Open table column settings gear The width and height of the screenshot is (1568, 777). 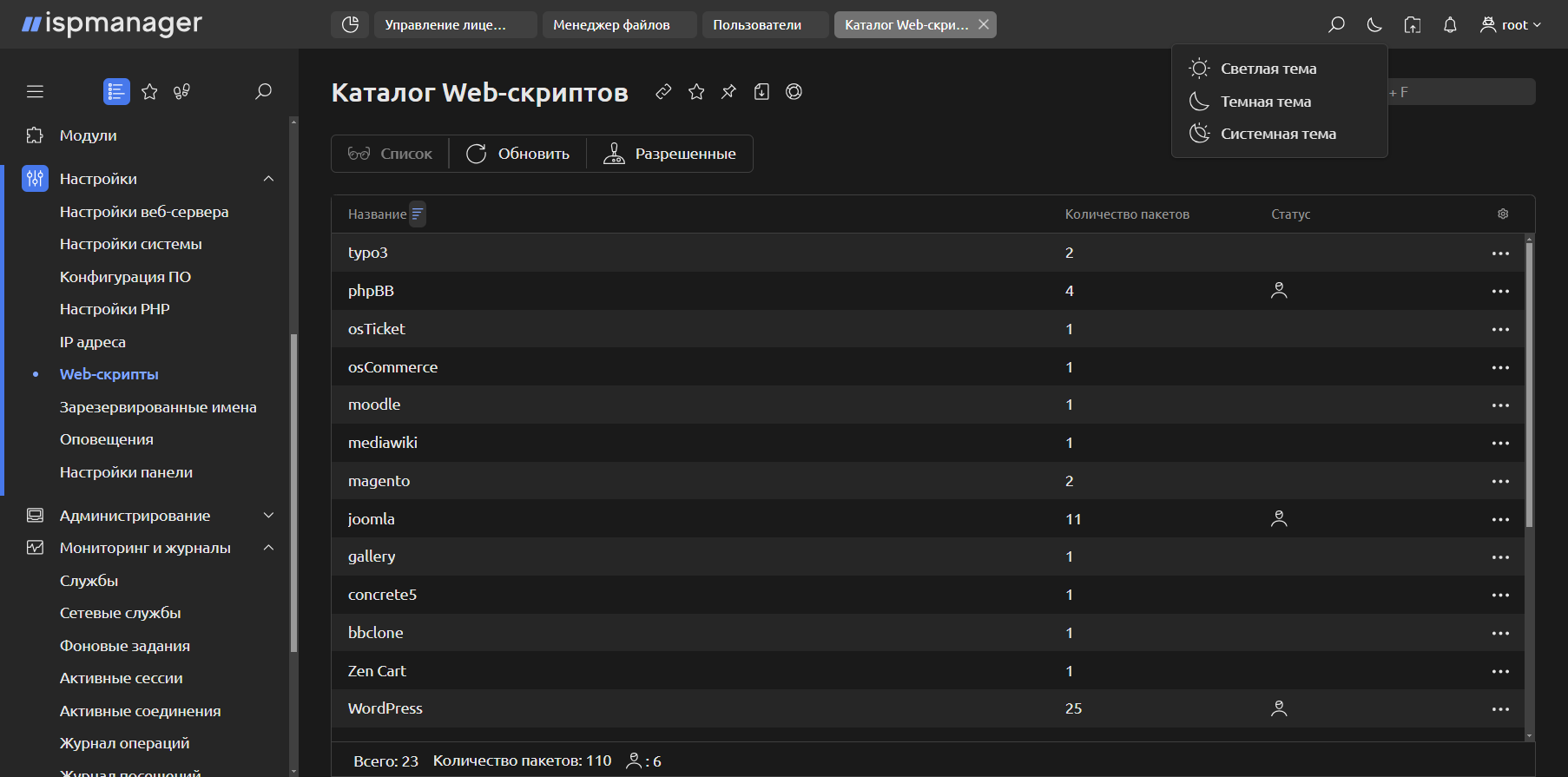pyautogui.click(x=1503, y=214)
